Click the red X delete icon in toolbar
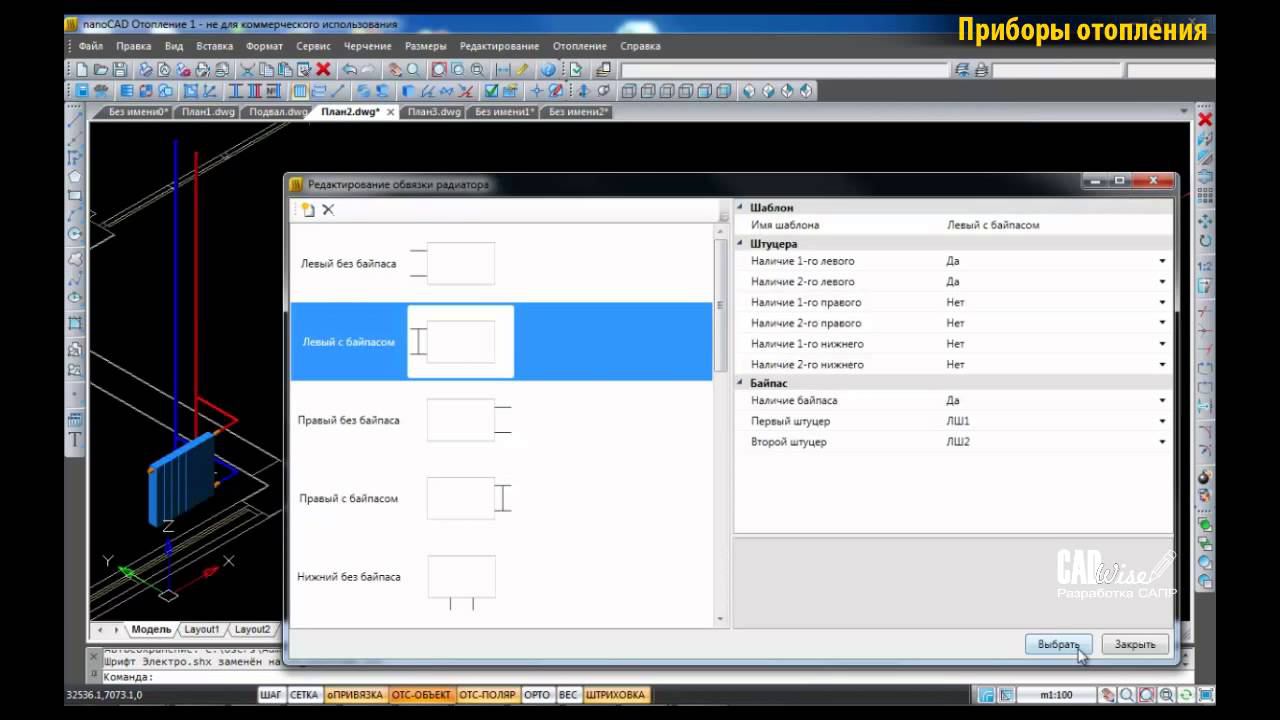 tap(323, 70)
